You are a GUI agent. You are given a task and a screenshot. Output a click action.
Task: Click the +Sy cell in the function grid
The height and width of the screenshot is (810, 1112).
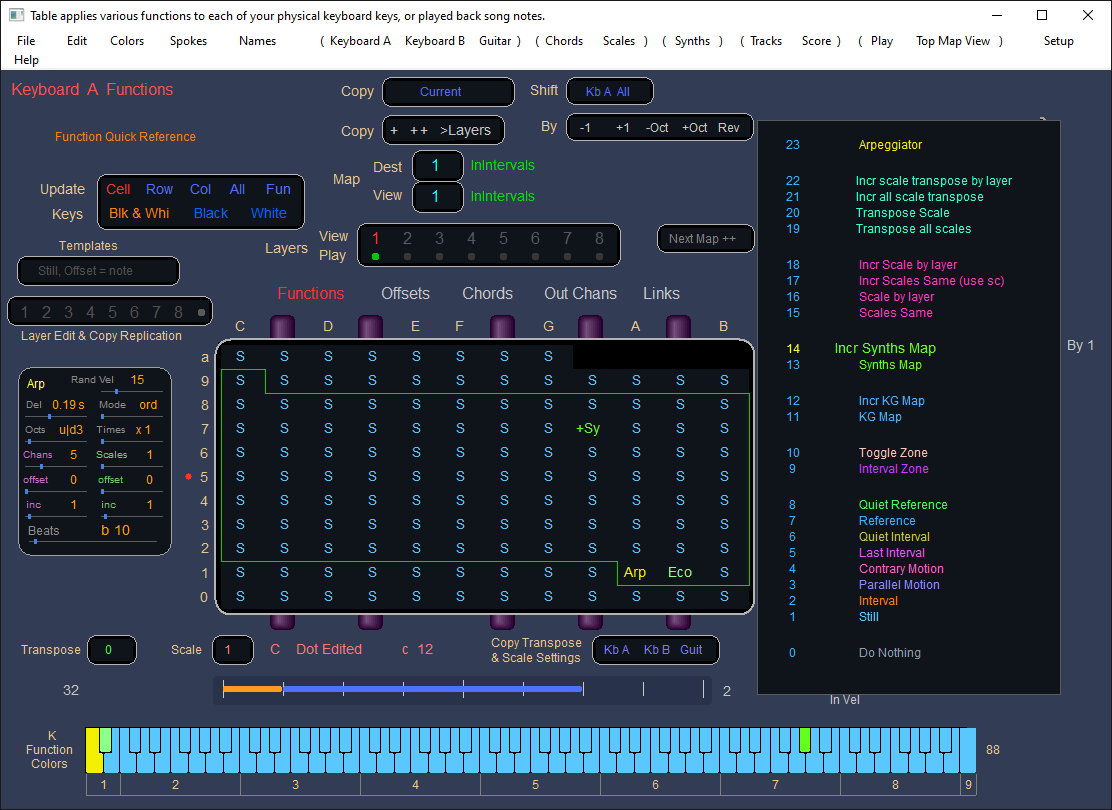click(x=588, y=428)
